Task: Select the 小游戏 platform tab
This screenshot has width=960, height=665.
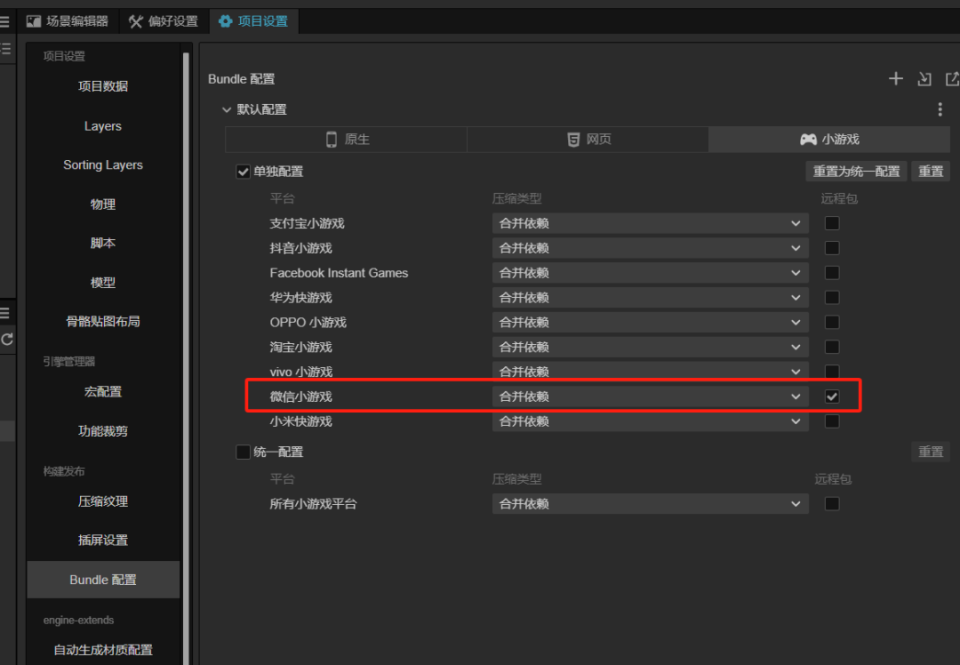Action: coord(829,140)
